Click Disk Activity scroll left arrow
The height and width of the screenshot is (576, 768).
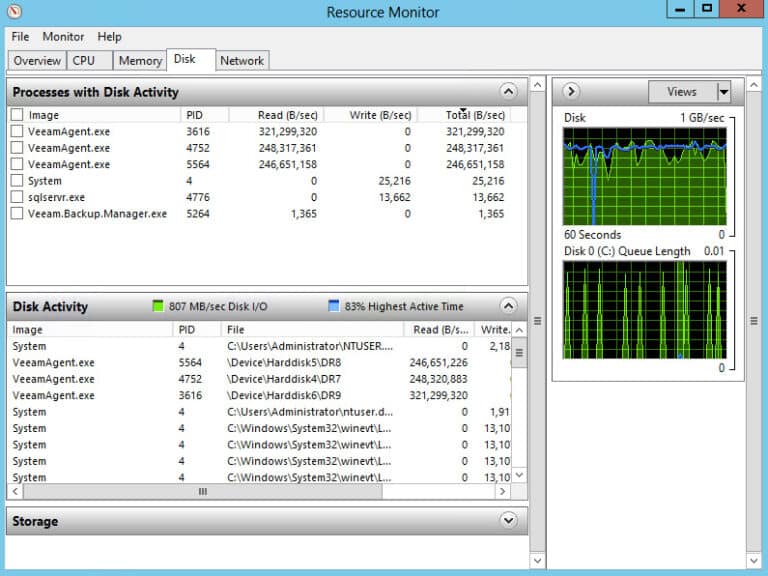(15, 491)
